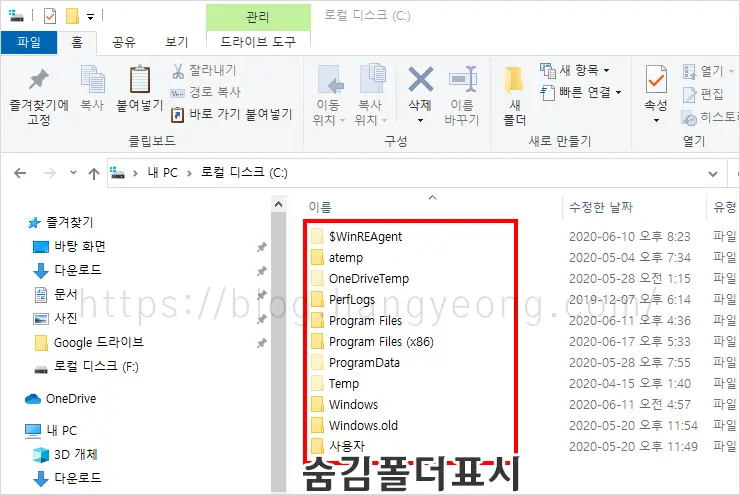Click the Delete (삭제) X icon

pos(420,79)
